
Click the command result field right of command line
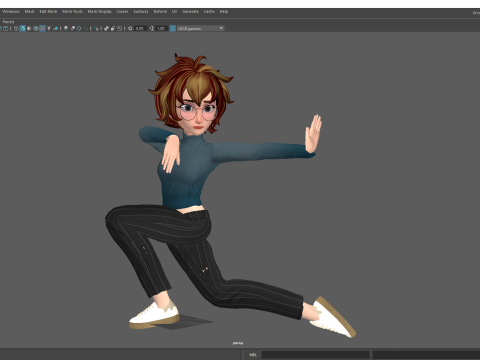(x=426, y=355)
